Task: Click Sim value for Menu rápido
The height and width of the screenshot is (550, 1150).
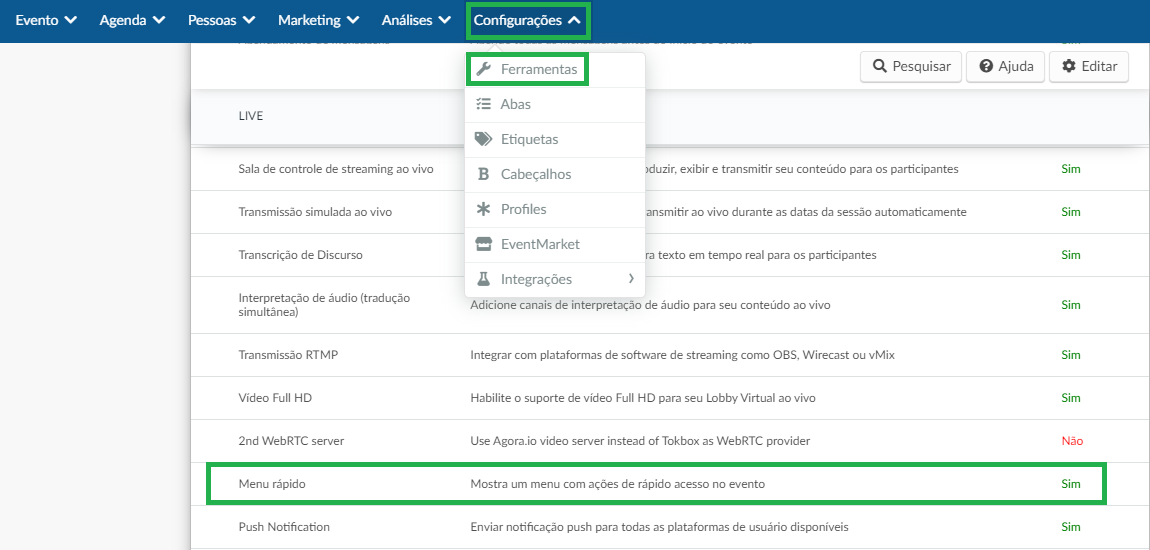Action: [1071, 484]
